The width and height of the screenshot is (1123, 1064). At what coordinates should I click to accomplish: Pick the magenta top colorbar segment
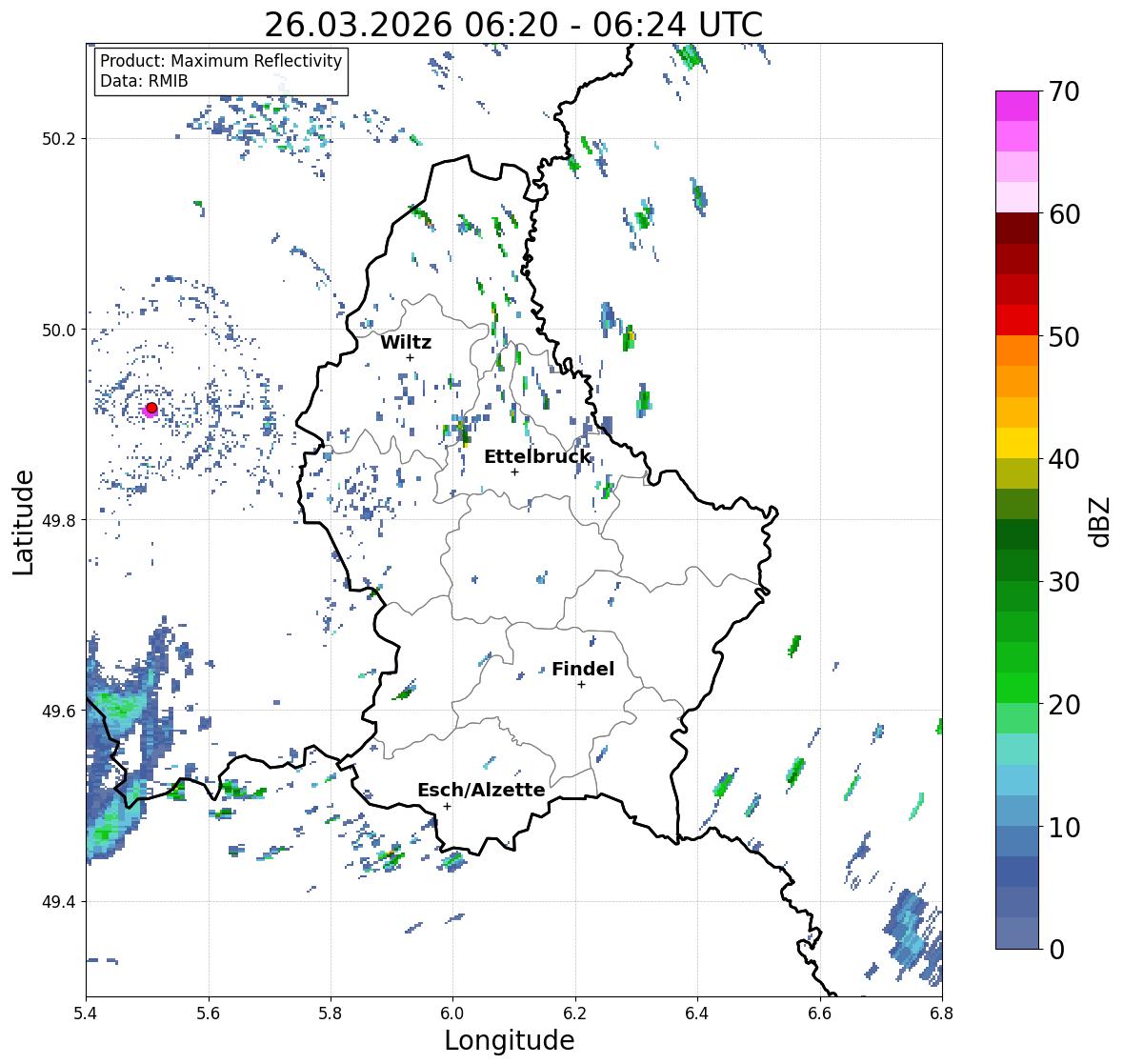click(1017, 106)
